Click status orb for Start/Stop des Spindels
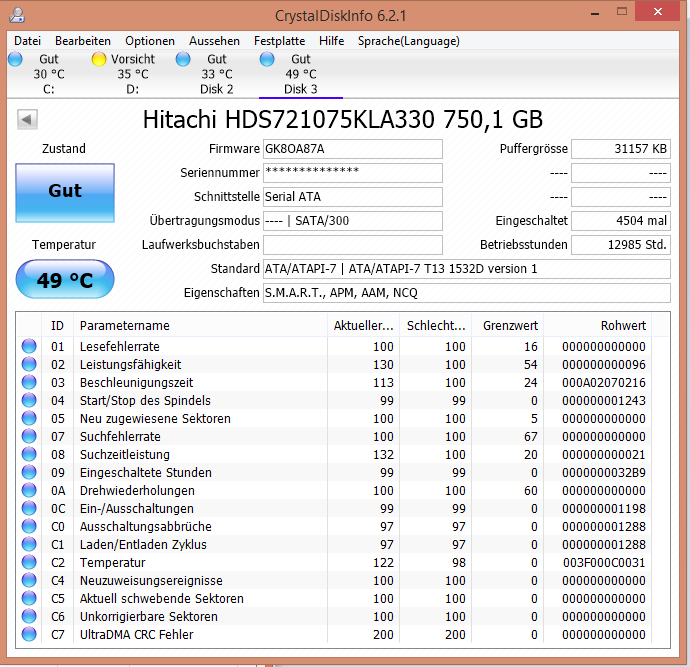The height and width of the screenshot is (667, 690). point(29,400)
